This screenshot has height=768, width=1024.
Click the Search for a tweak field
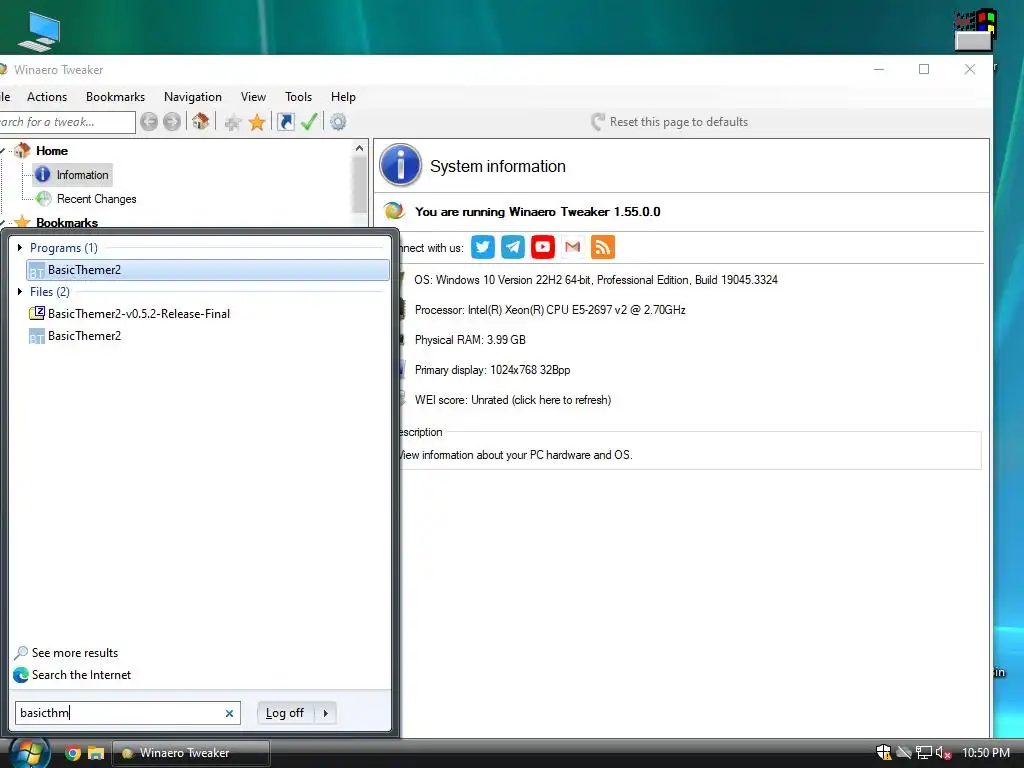[x=67, y=122]
